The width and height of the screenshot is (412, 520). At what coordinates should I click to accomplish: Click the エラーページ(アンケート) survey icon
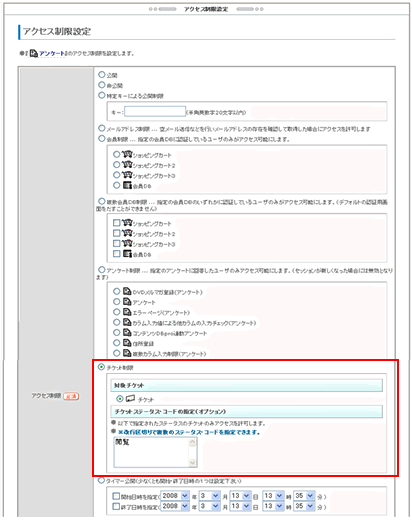pos(127,312)
